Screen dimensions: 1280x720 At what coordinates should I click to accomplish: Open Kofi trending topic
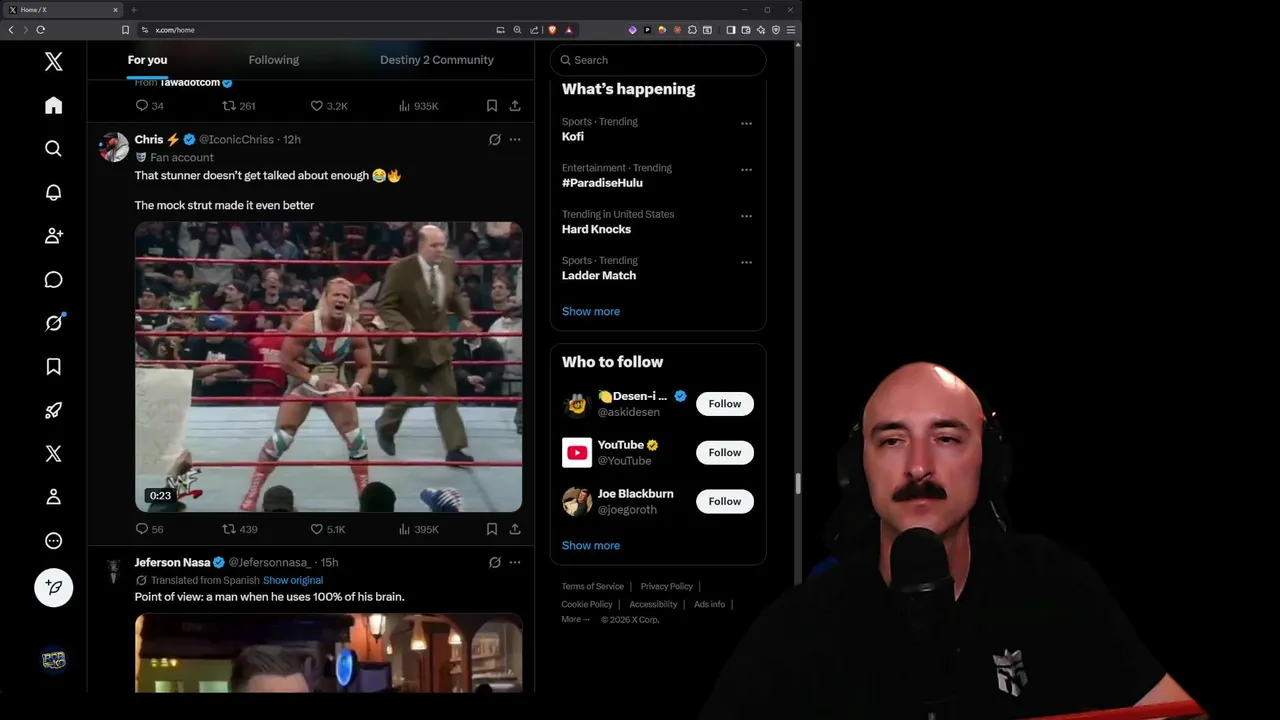click(573, 137)
